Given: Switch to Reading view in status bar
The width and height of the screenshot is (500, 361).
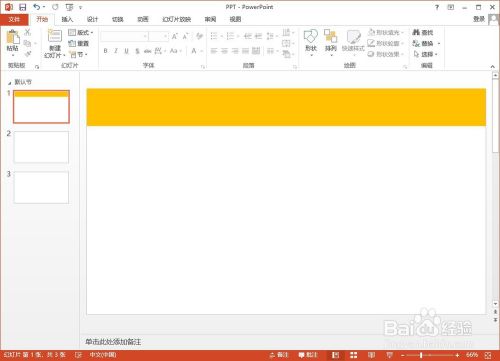Looking at the screenshot, I should [x=371, y=355].
